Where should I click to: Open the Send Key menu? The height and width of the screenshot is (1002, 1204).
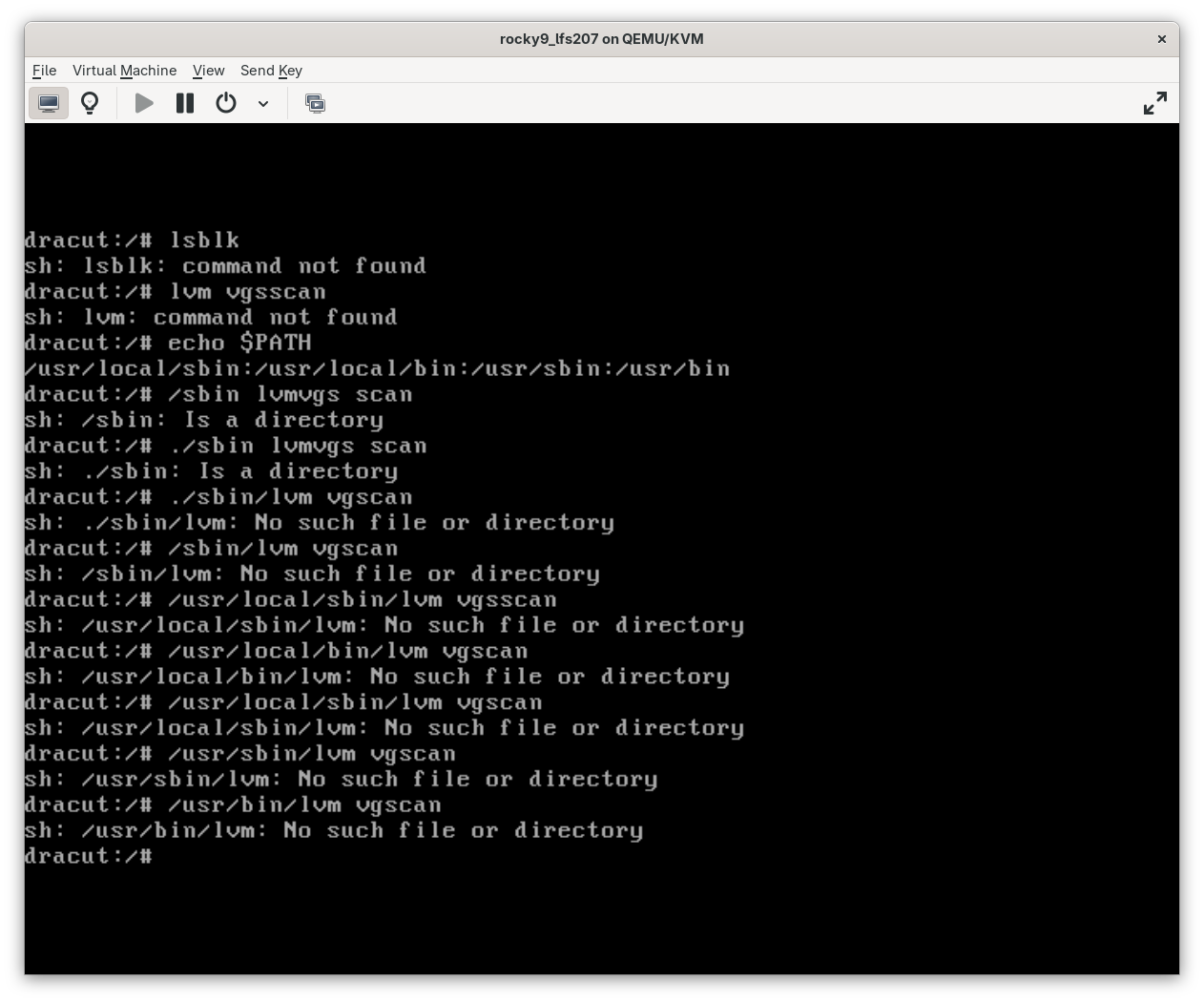click(x=271, y=71)
